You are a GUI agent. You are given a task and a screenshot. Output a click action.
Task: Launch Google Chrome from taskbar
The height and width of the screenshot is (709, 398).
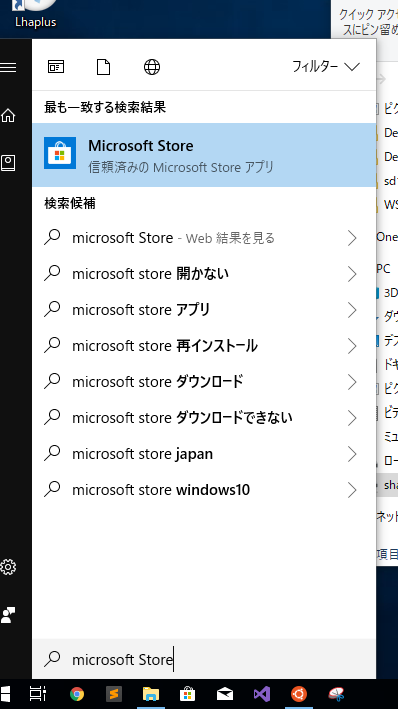[x=77, y=694]
